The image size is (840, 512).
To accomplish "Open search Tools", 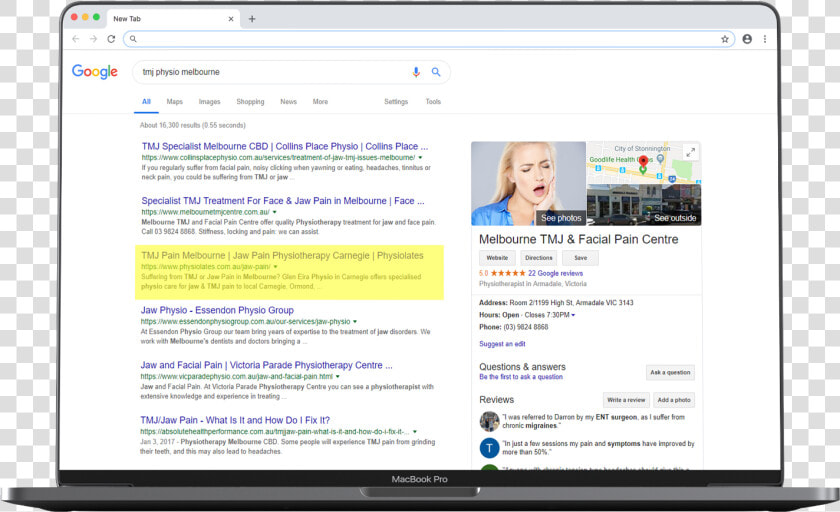I will pos(433,102).
